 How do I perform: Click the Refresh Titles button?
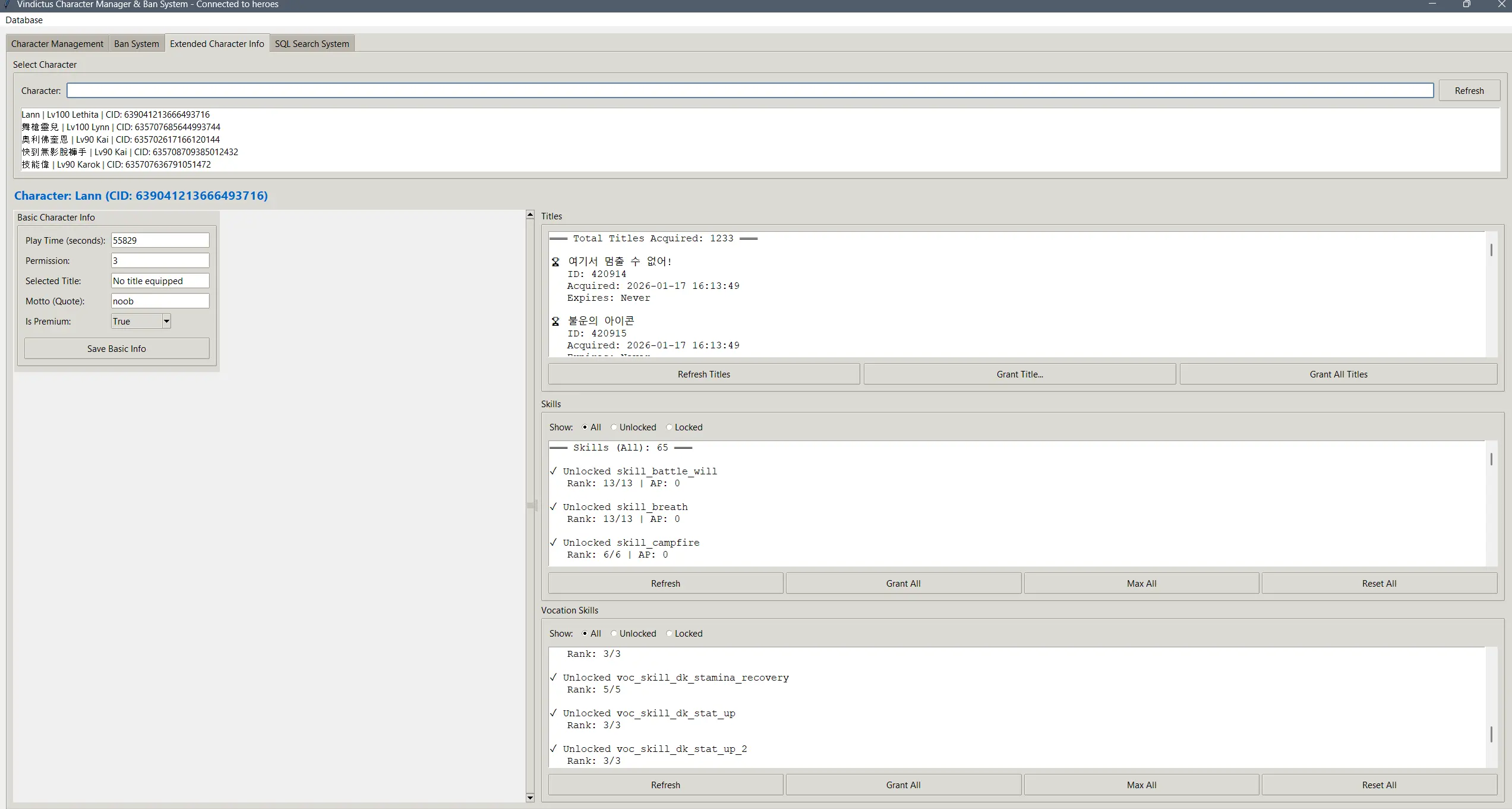pos(704,374)
